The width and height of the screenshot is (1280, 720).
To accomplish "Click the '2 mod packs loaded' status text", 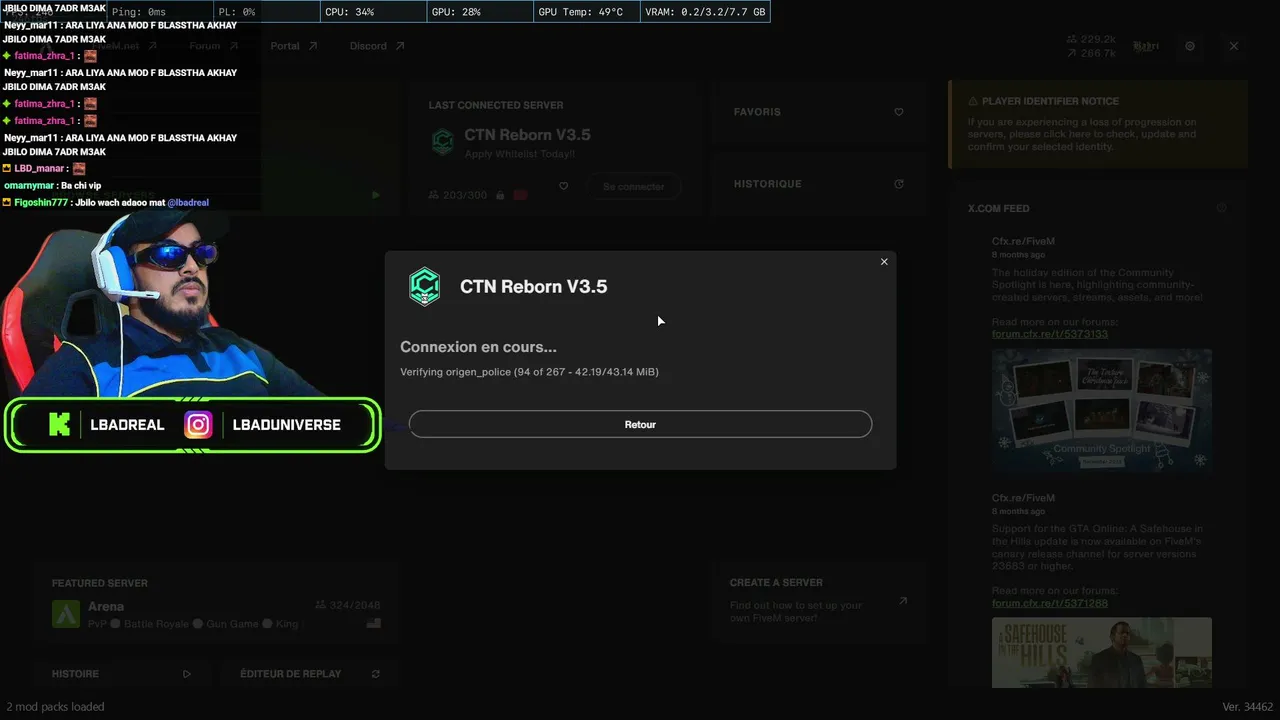I will tap(55, 707).
